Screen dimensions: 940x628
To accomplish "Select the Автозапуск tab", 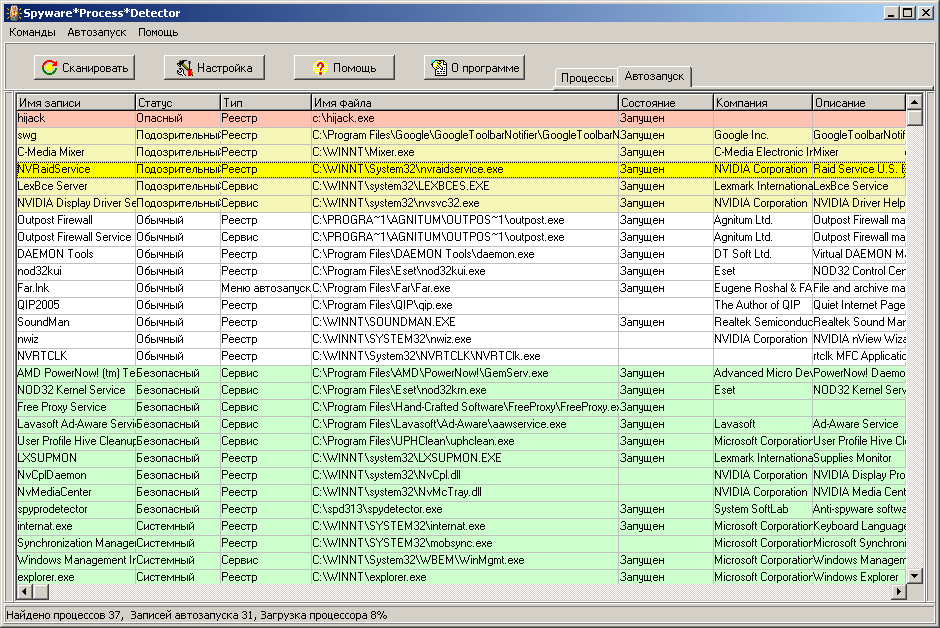I will point(654,76).
